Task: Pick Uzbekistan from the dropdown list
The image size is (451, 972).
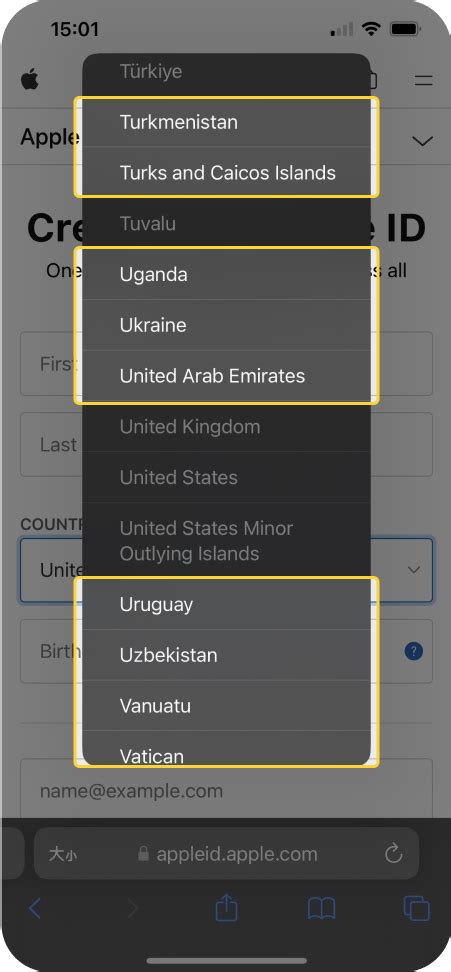Action: point(227,655)
